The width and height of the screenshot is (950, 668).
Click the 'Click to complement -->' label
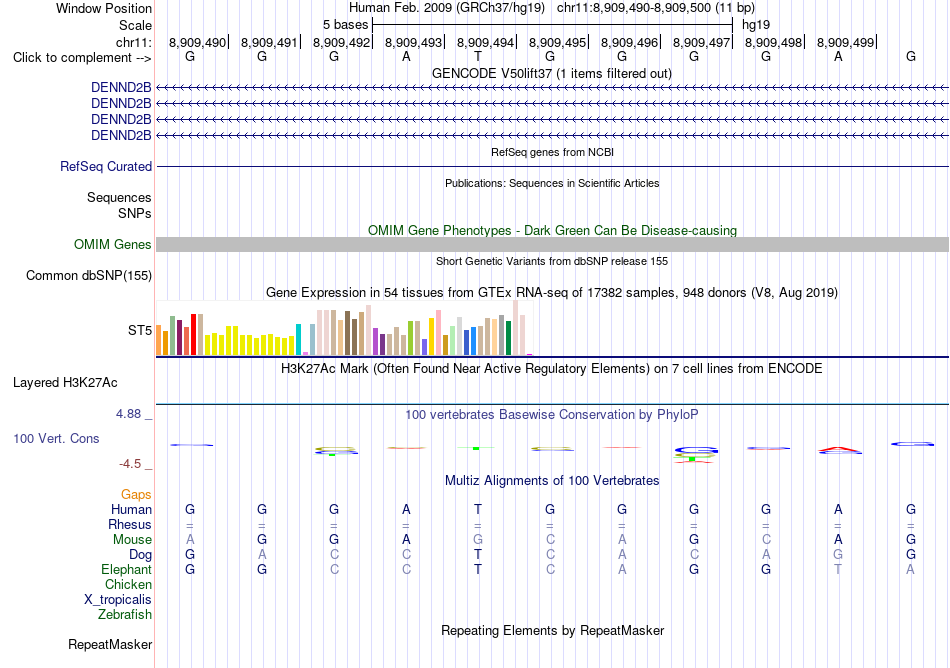click(82, 58)
